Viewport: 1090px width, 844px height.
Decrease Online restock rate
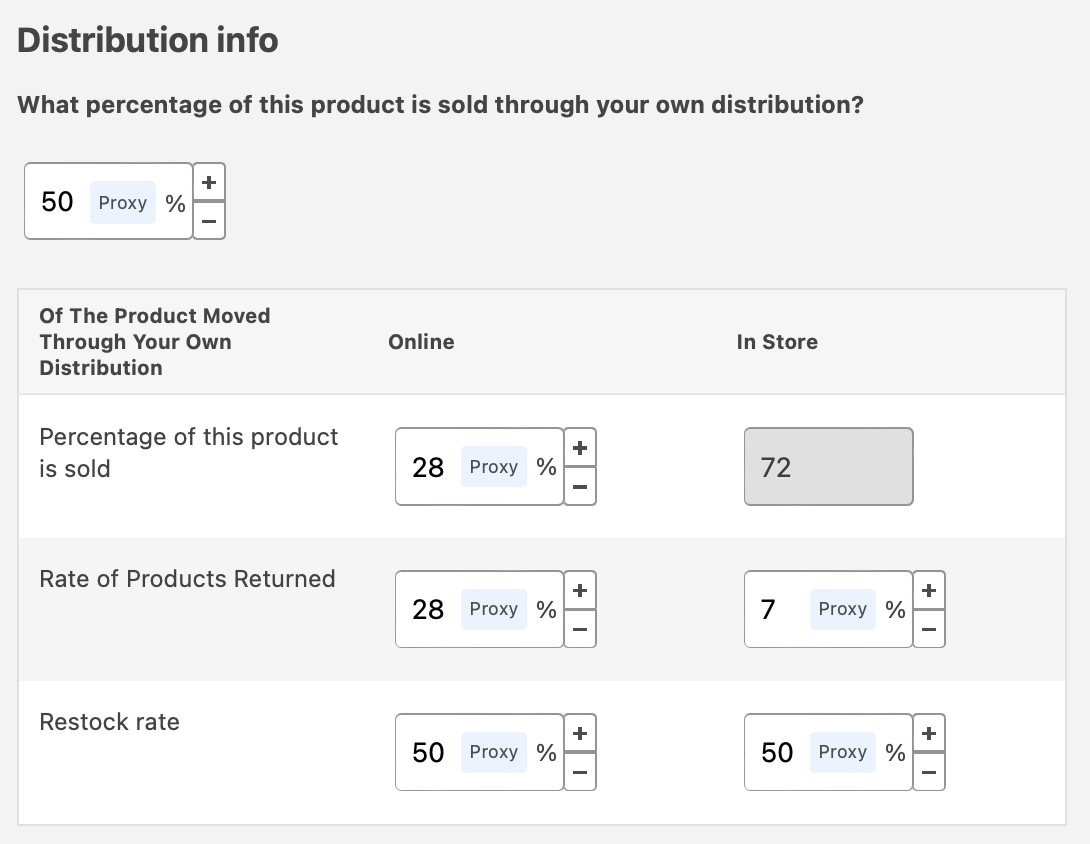click(580, 772)
